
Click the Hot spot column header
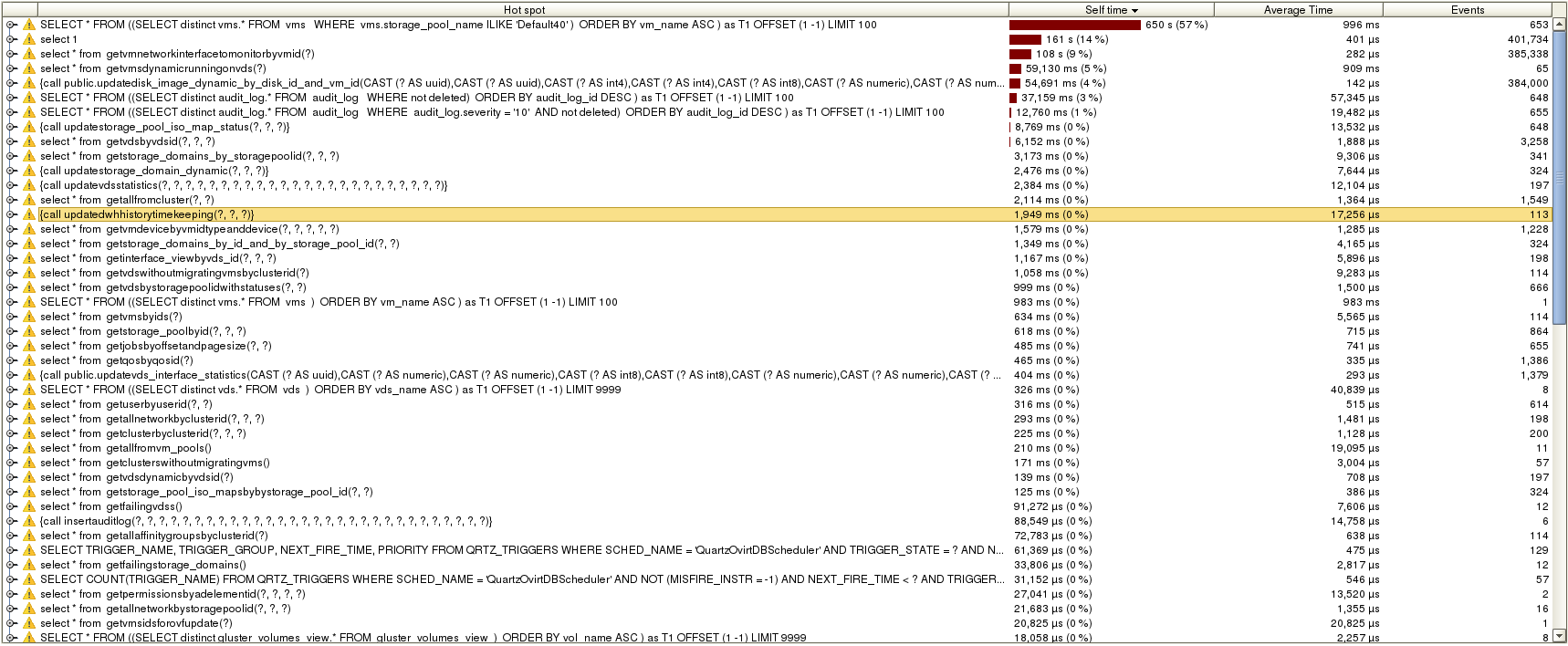[x=523, y=10]
